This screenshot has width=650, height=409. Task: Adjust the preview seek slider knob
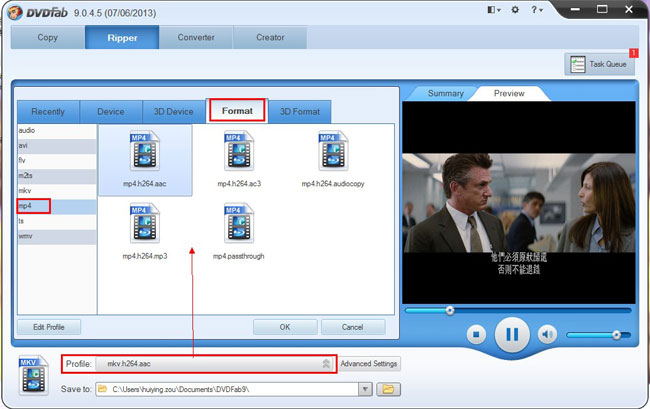point(450,310)
